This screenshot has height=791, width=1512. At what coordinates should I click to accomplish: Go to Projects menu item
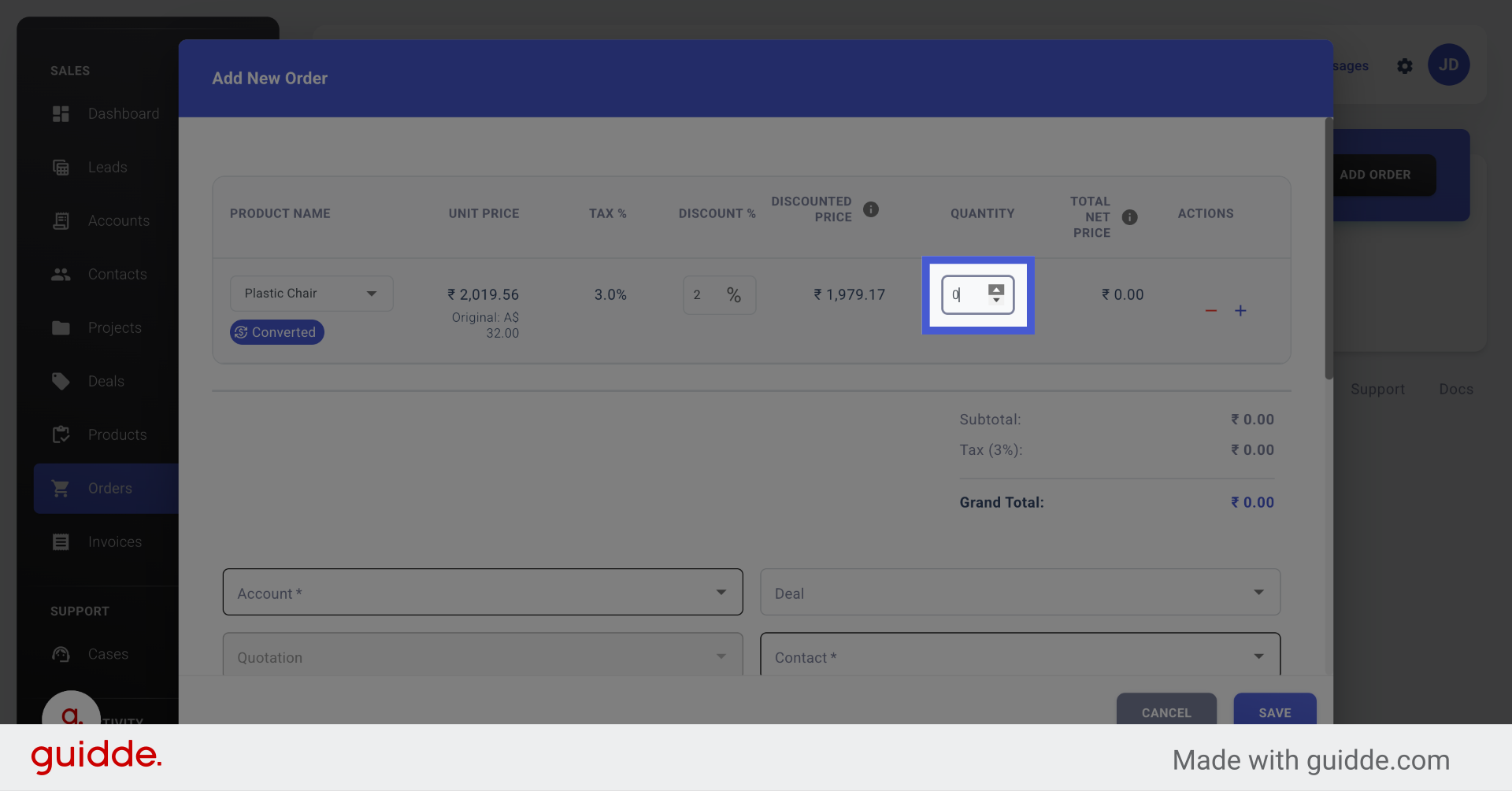tap(115, 328)
